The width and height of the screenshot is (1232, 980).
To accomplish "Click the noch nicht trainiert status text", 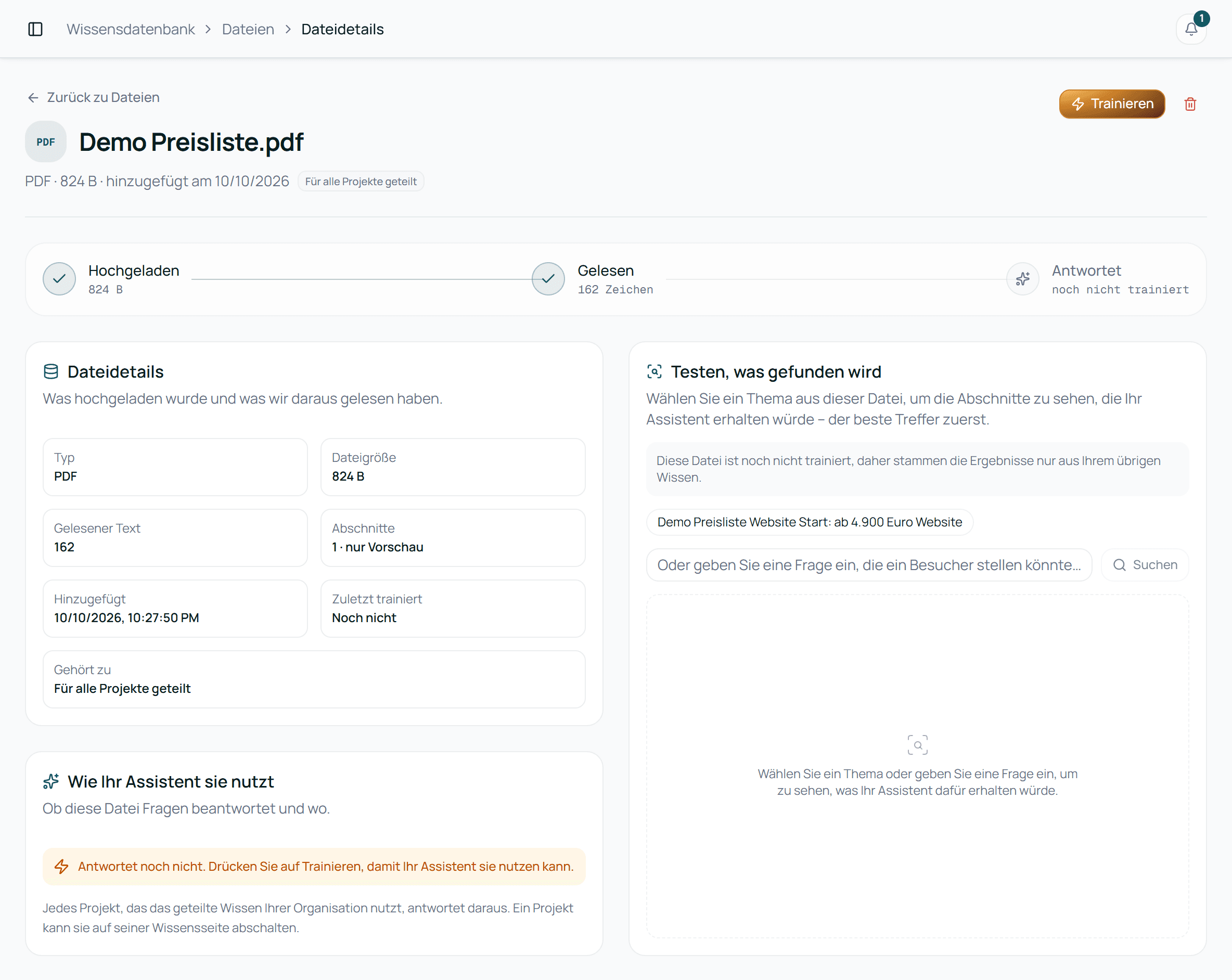I will click(1120, 290).
